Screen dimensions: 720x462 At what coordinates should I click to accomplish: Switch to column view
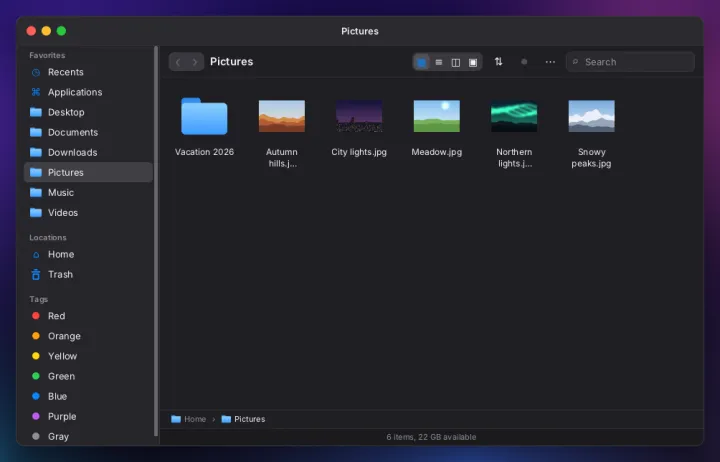(x=456, y=62)
